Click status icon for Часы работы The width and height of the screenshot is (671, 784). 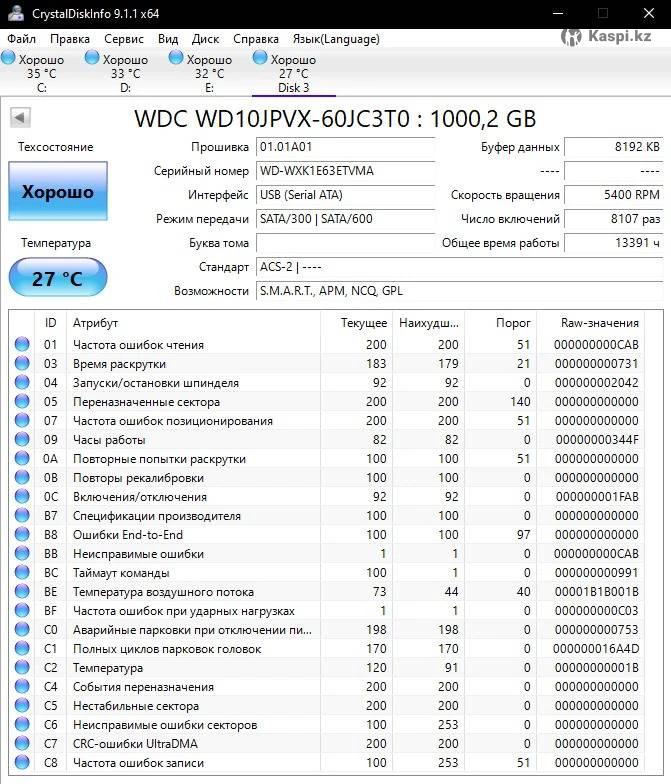tap(22, 439)
